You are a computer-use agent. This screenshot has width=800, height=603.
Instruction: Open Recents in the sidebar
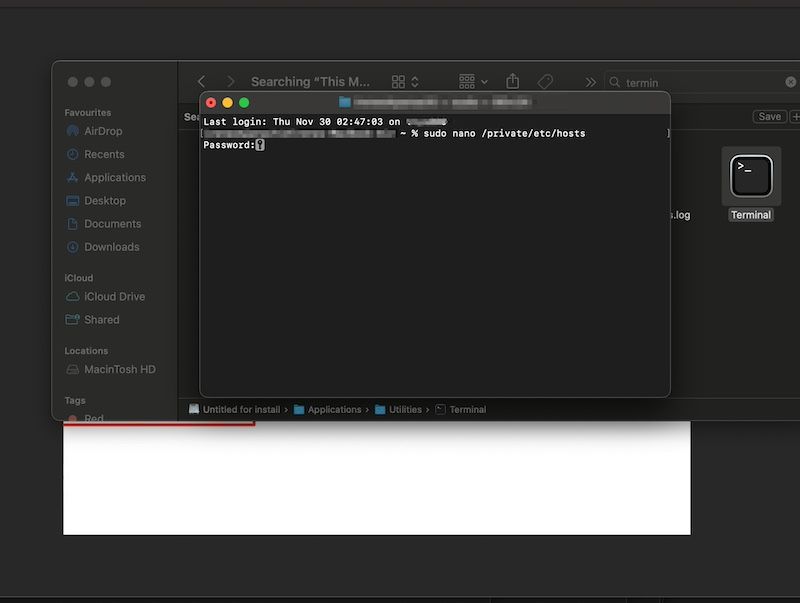[104, 154]
